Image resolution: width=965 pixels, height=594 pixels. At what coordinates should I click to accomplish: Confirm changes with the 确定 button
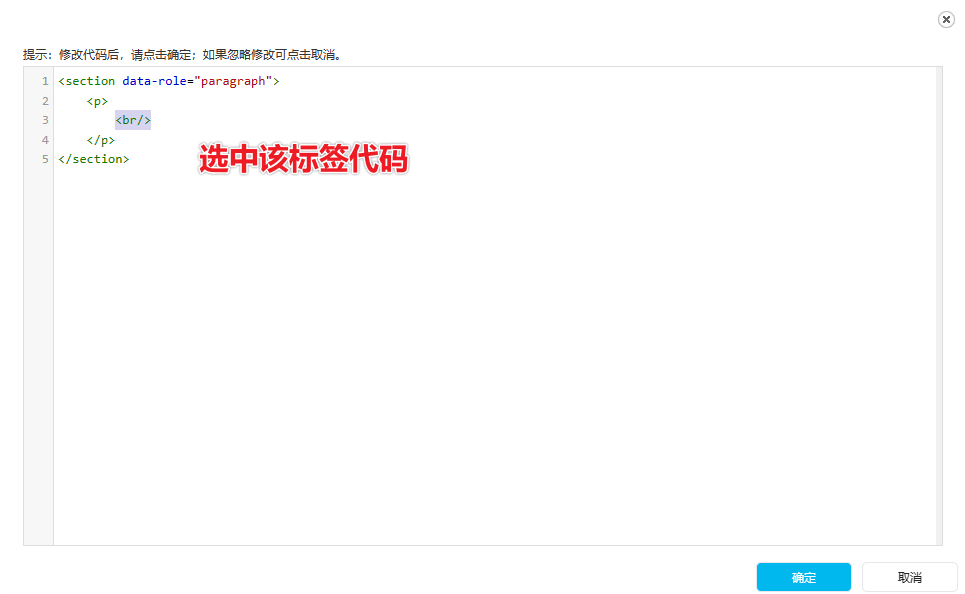coord(804,577)
